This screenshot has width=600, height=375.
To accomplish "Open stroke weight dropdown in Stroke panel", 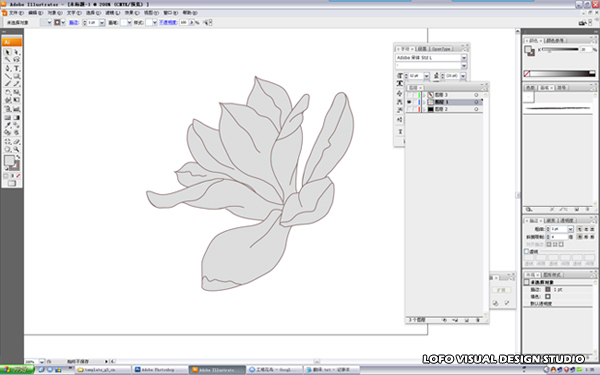I will pyautogui.click(x=570, y=229).
